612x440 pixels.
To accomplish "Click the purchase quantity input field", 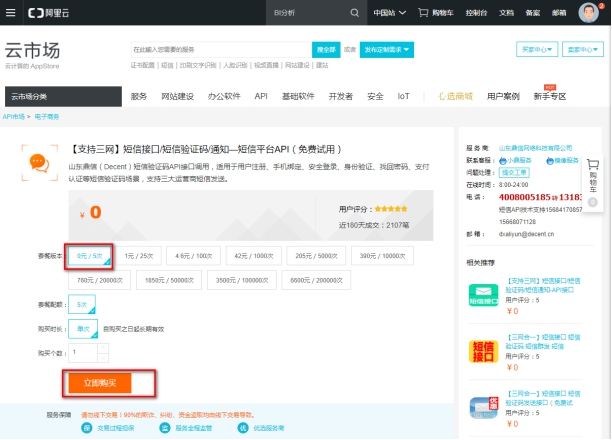I will tap(83, 353).
